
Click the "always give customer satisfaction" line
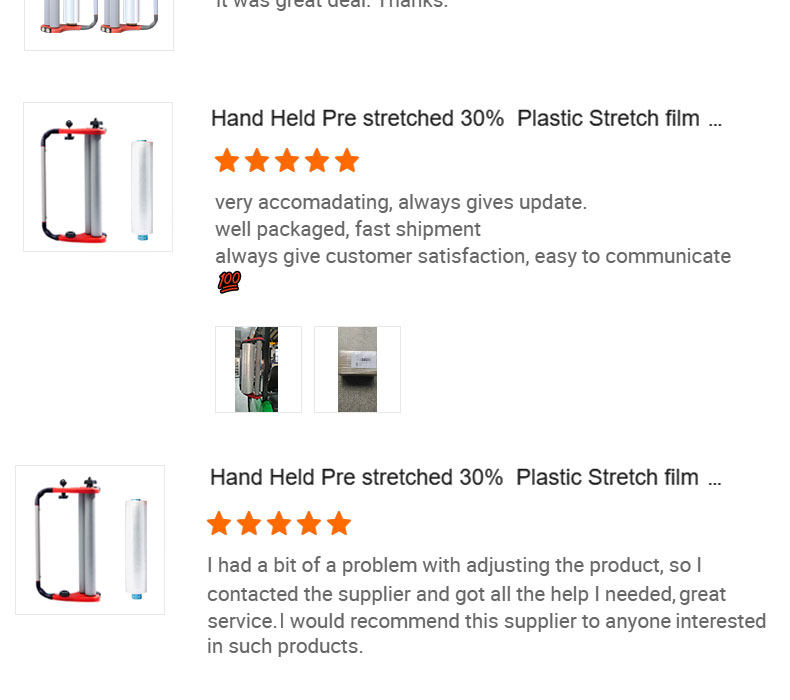pos(472,256)
